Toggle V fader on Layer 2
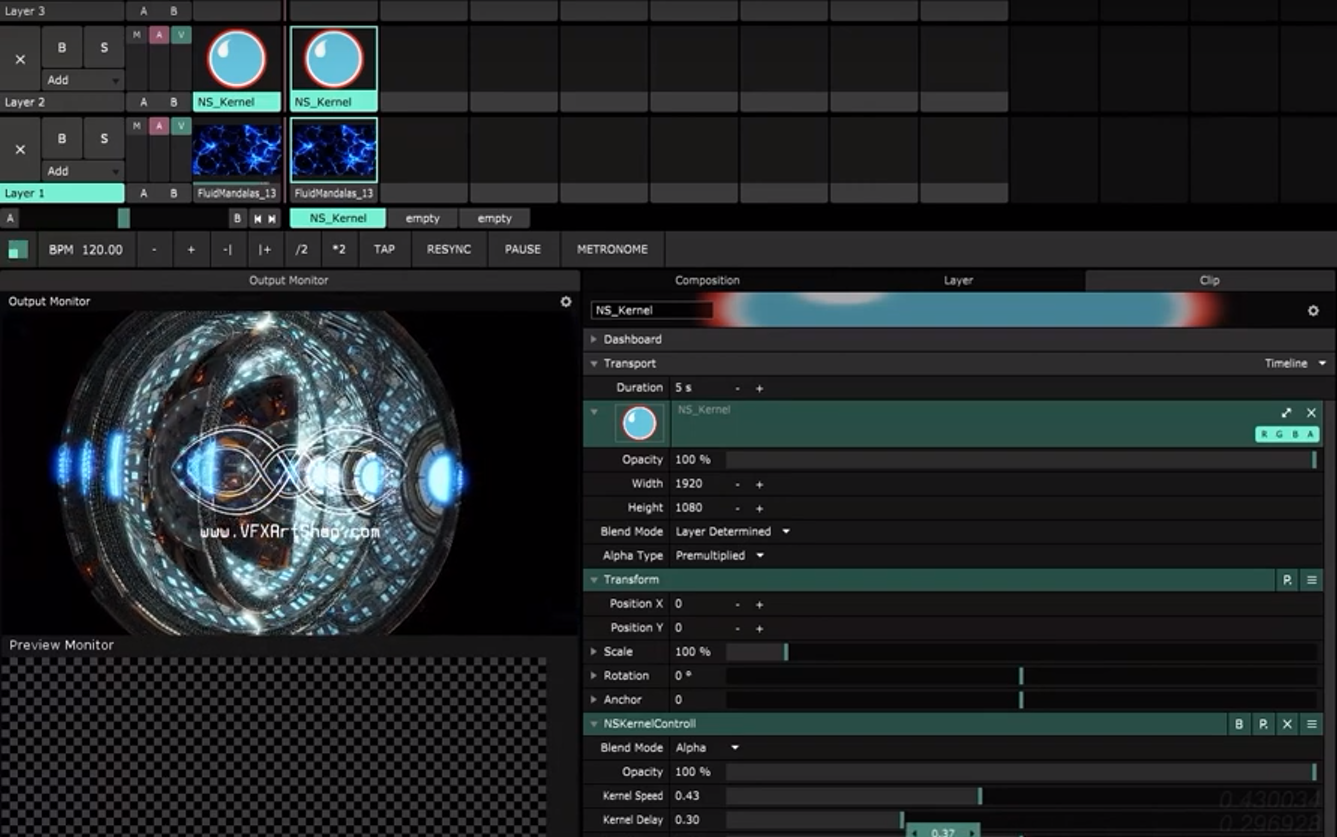Screen dimensions: 1337x837 pos(181,35)
